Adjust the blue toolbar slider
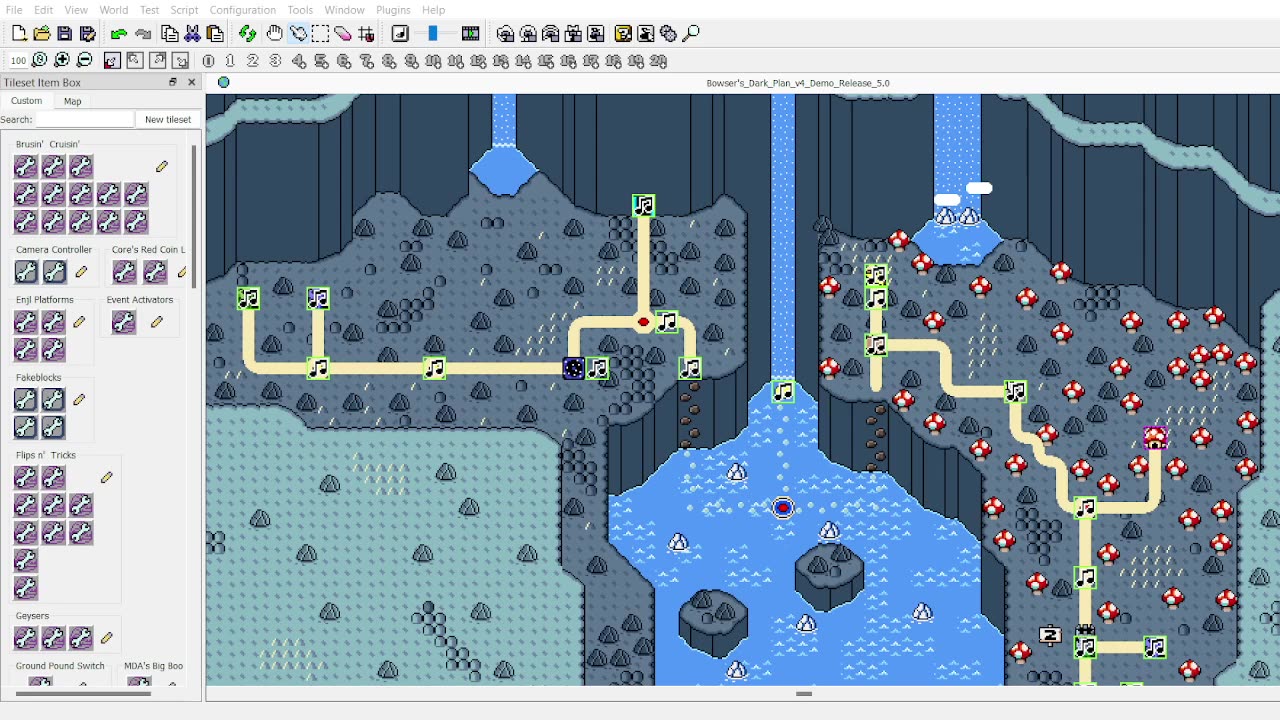The width and height of the screenshot is (1280, 720). tap(433, 34)
